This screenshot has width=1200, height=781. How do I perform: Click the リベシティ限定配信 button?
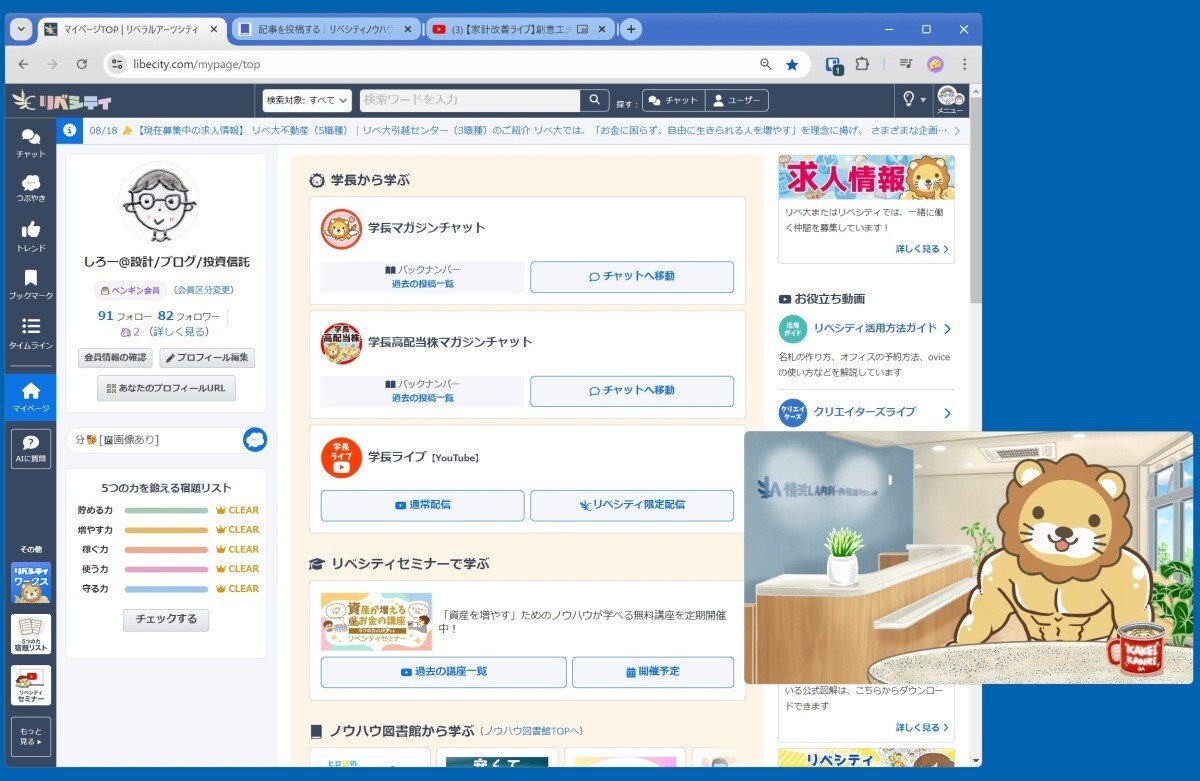coord(632,505)
